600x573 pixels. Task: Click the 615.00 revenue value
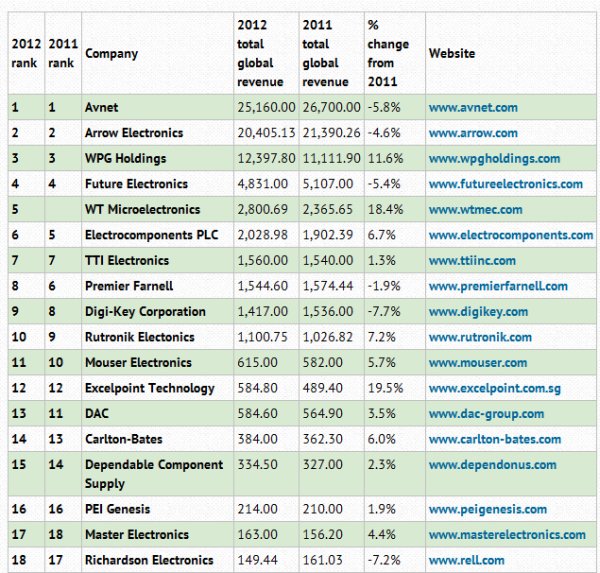point(258,363)
